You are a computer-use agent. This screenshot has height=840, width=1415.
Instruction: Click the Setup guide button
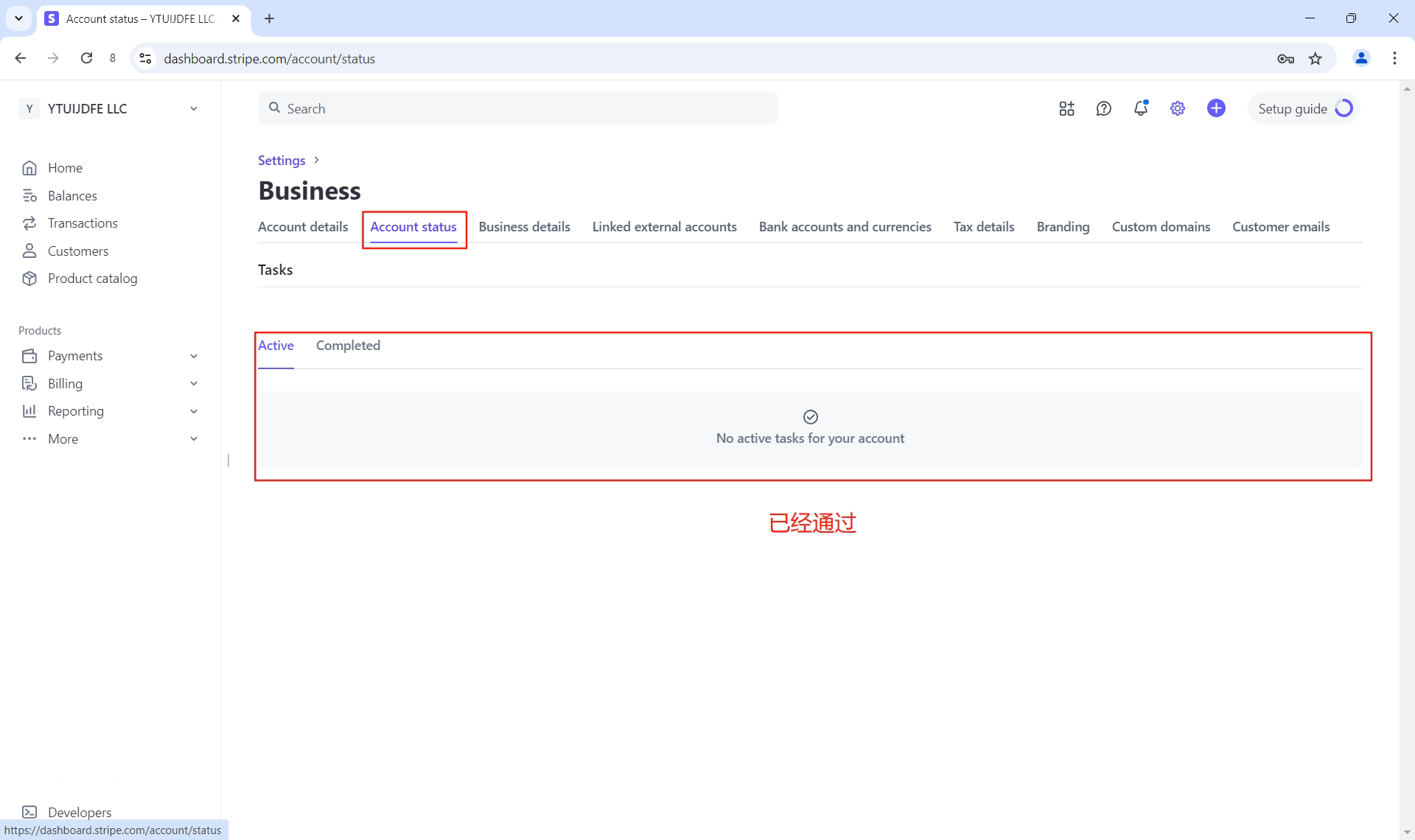point(1293,108)
